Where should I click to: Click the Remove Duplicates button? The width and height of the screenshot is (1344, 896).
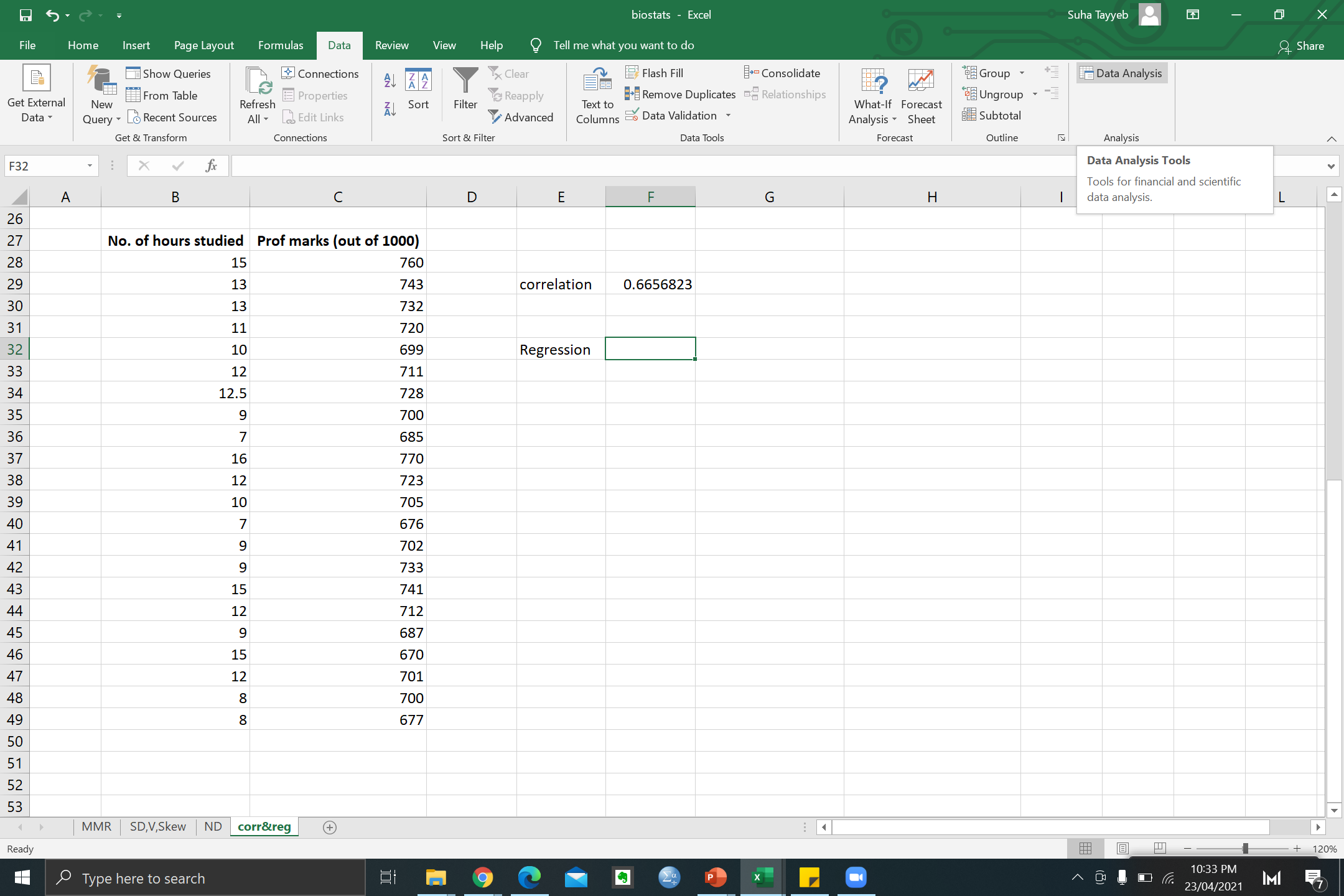(681, 95)
